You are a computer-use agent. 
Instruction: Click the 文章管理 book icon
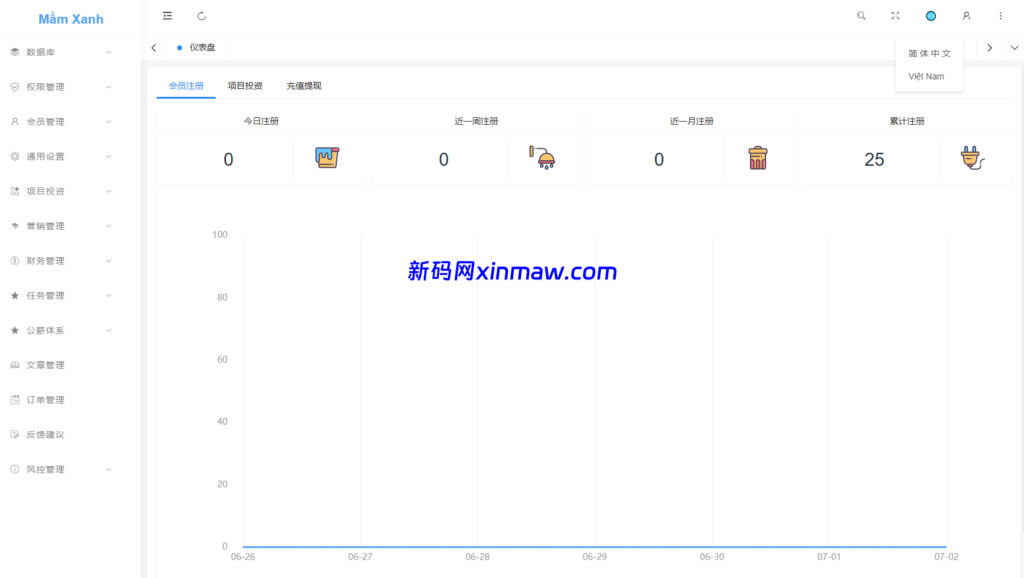click(14, 365)
